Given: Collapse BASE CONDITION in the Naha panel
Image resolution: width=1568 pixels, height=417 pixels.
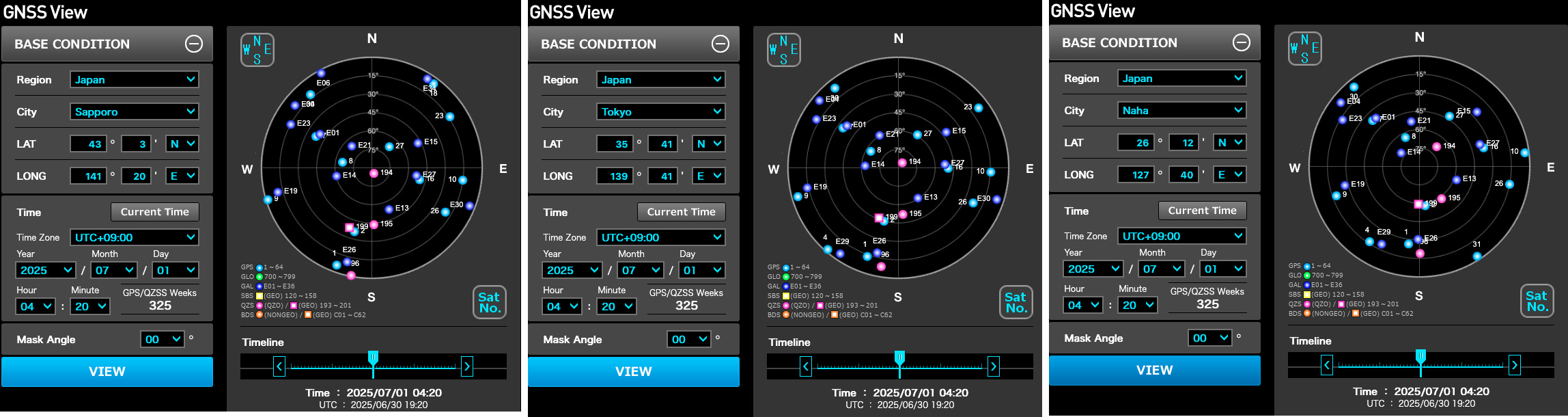Looking at the screenshot, I should [1242, 42].
